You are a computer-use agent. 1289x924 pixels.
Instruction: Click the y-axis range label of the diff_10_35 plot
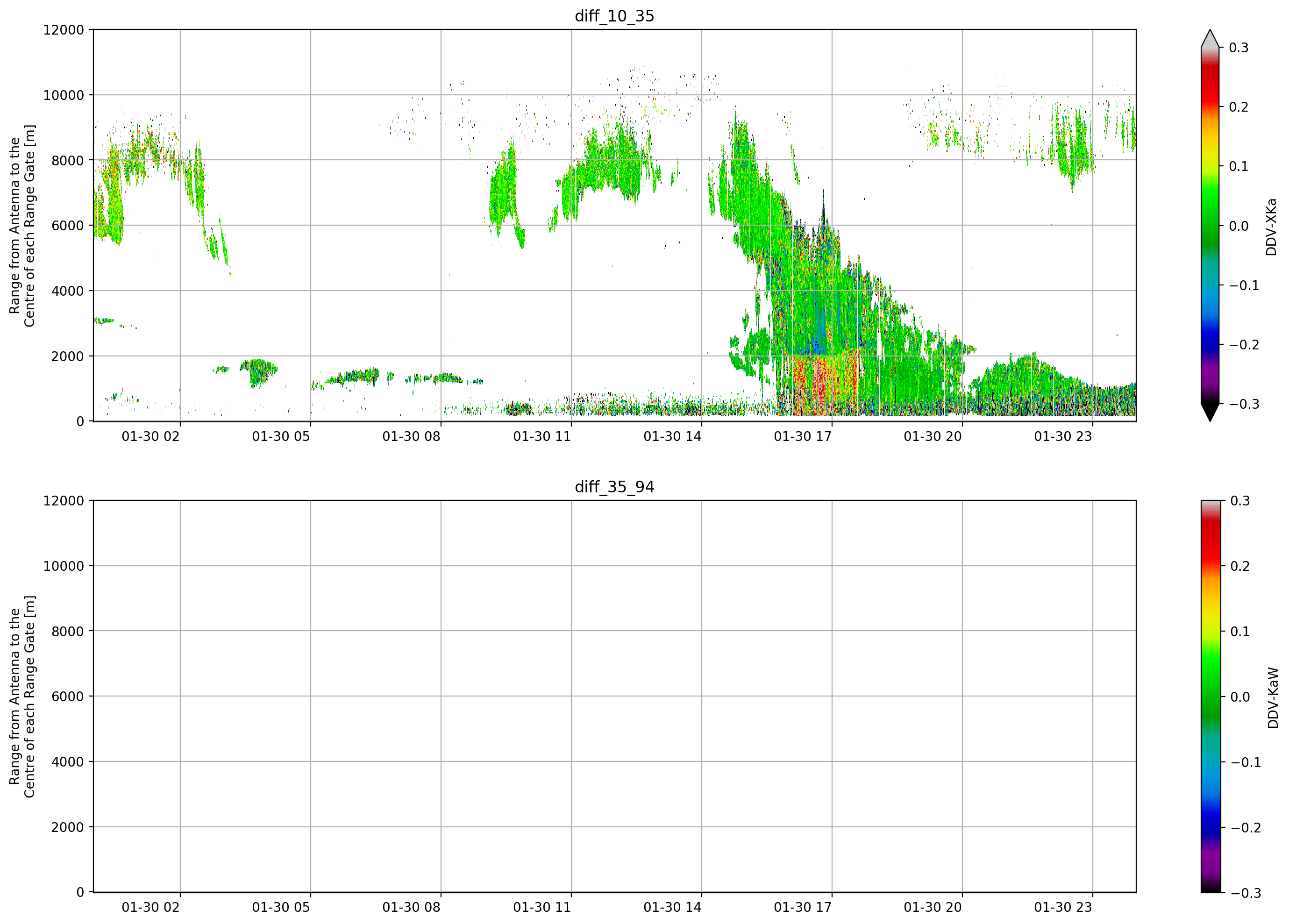(22, 226)
